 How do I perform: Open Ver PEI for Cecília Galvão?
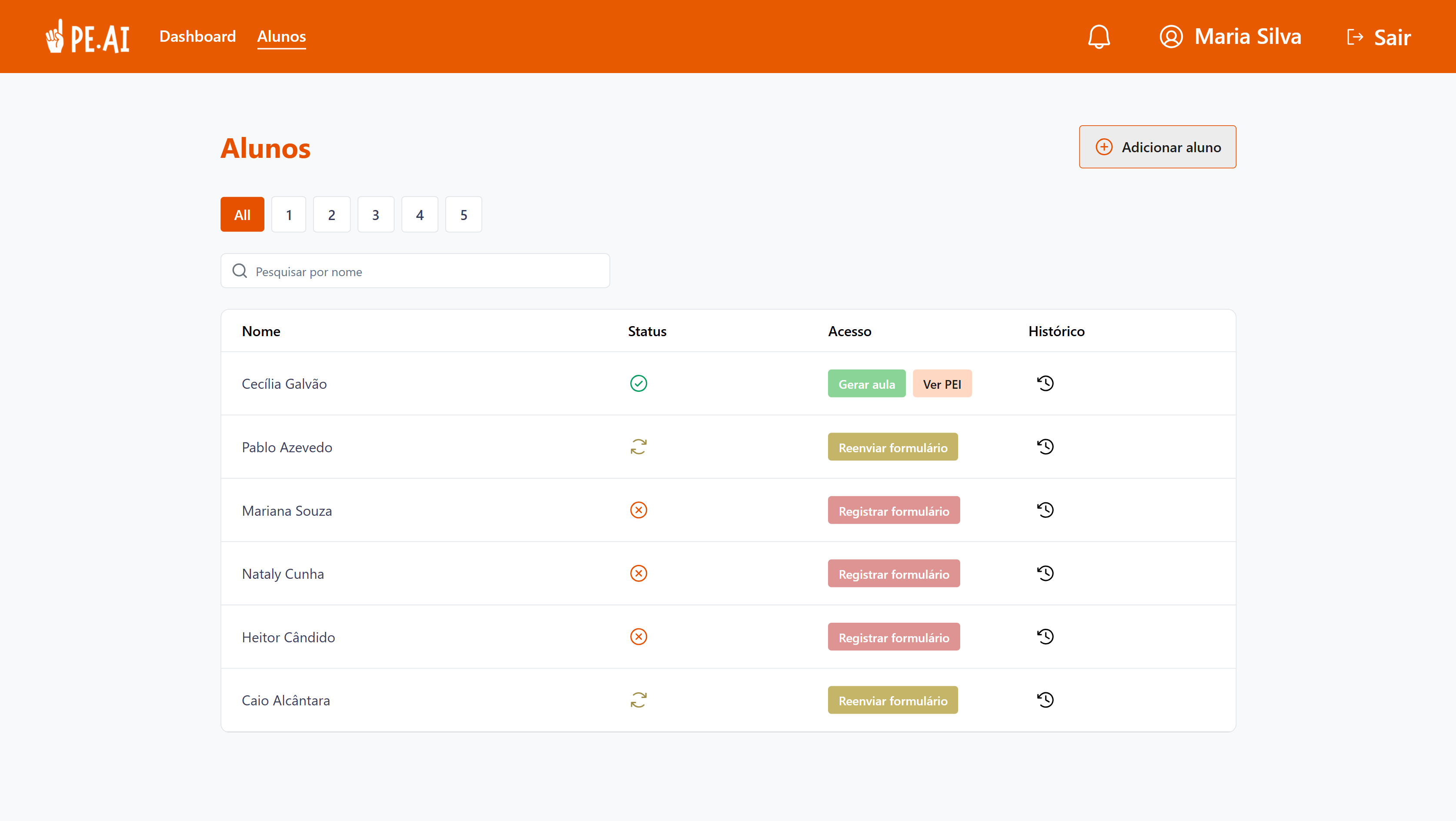tap(942, 383)
